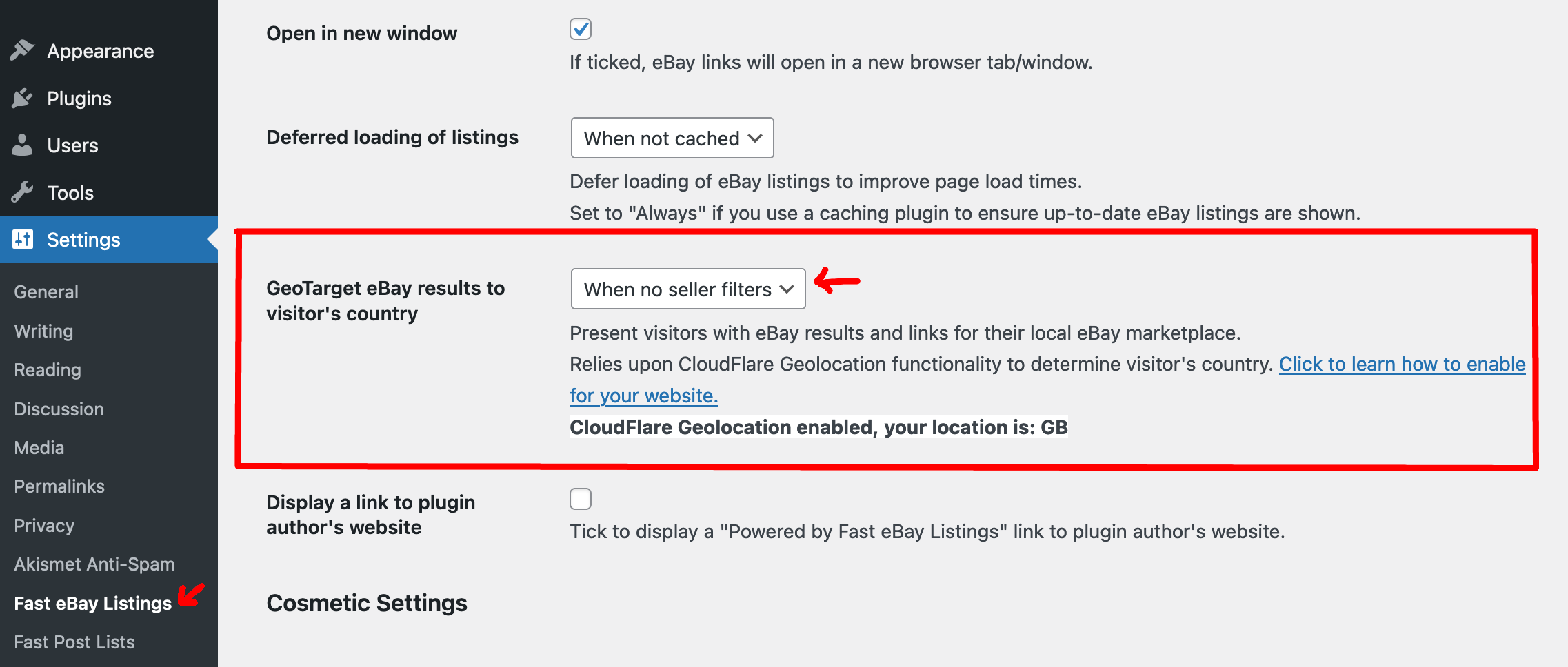Select the Fast eBay Listings menu entry

click(x=93, y=604)
